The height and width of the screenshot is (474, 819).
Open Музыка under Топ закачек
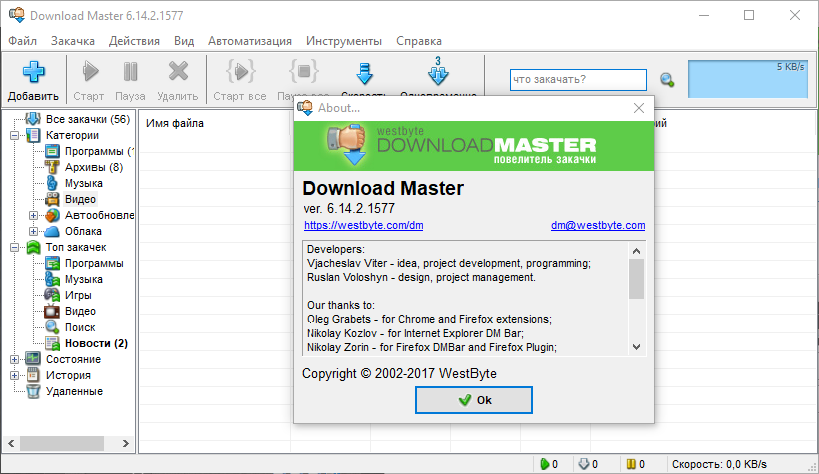pos(84,279)
